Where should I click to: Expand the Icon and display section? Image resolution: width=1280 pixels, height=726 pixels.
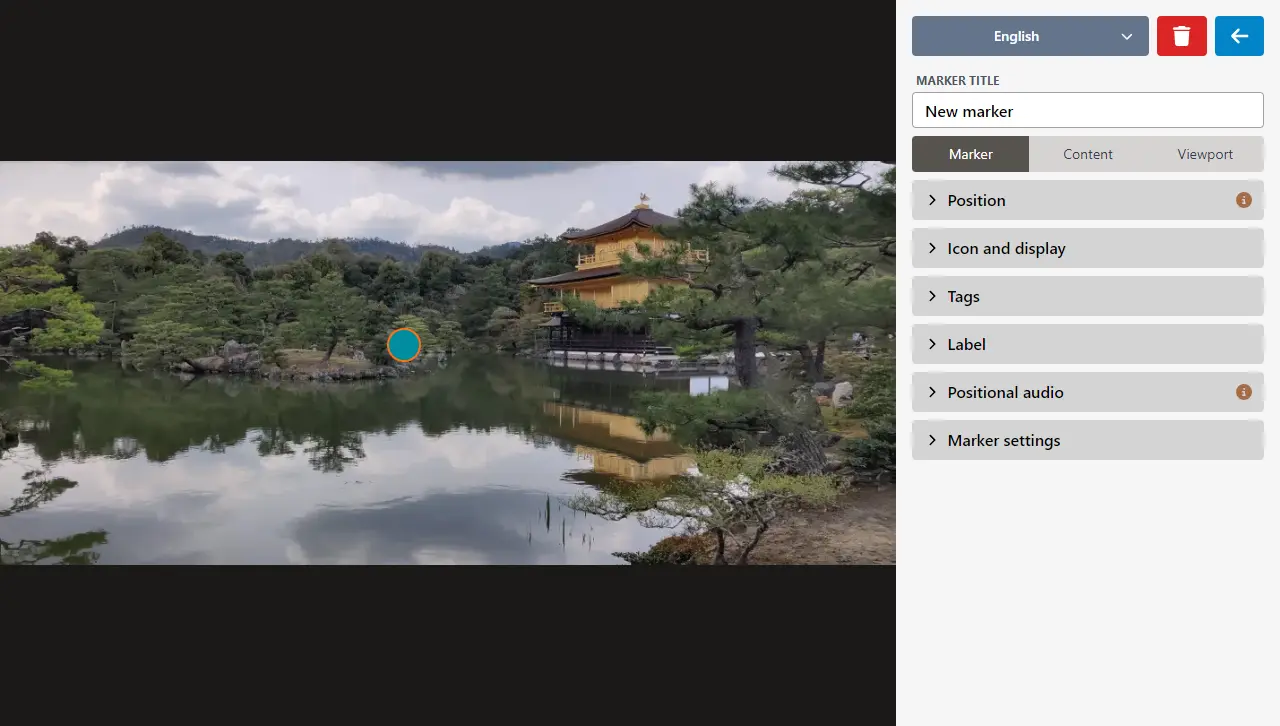click(x=1006, y=248)
